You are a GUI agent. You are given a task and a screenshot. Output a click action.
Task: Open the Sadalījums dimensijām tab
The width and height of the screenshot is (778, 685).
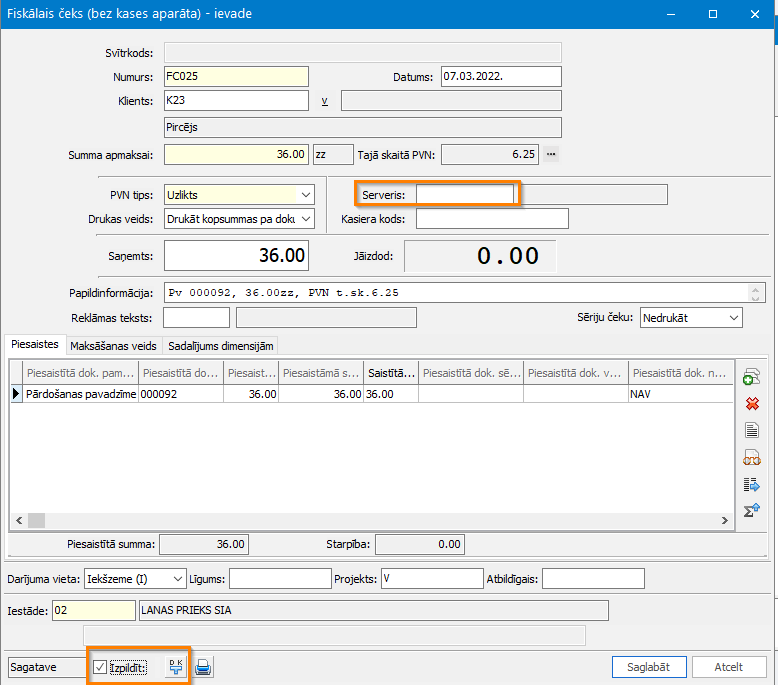[220, 346]
